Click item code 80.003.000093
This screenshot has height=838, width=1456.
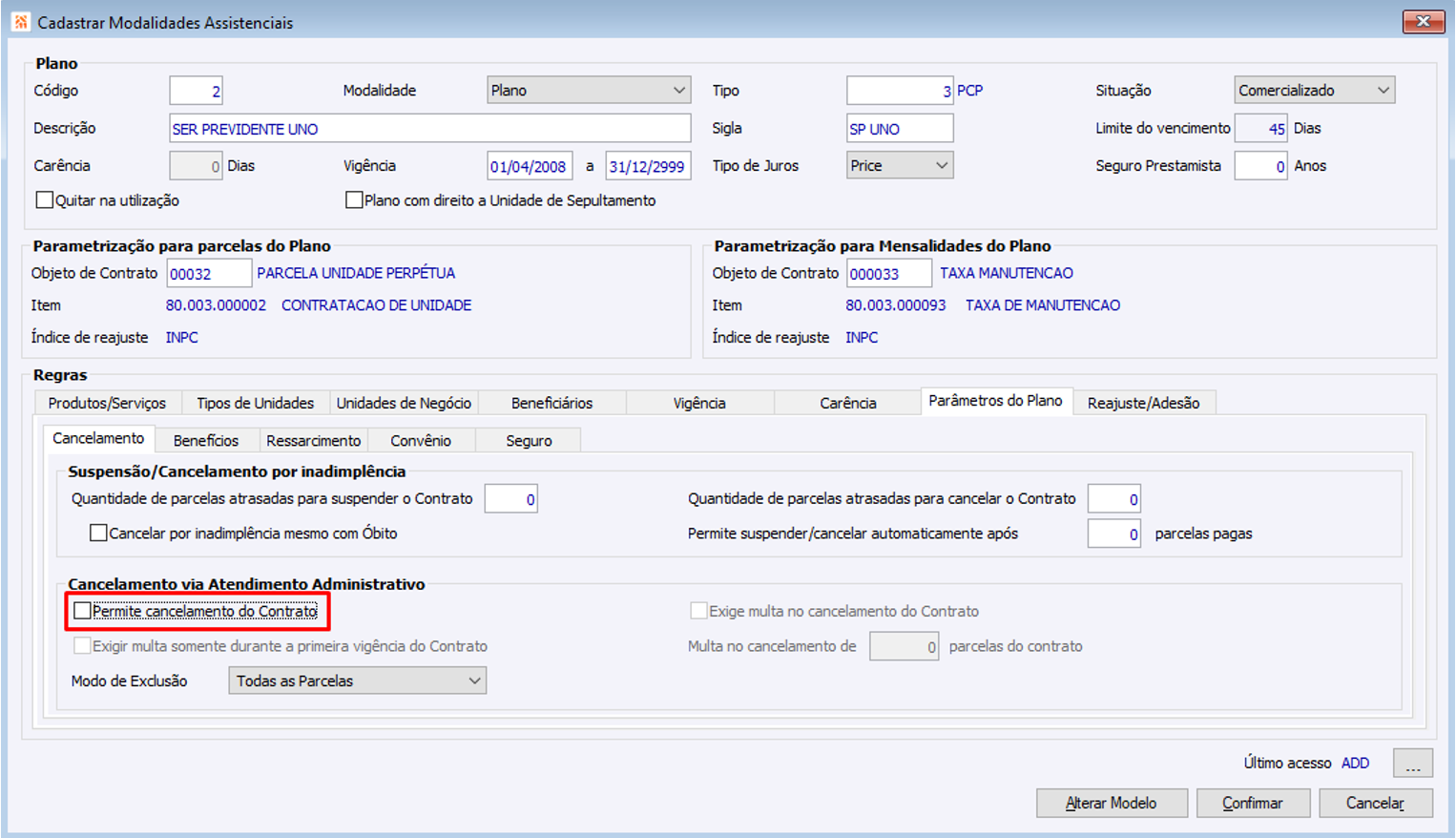tap(896, 305)
